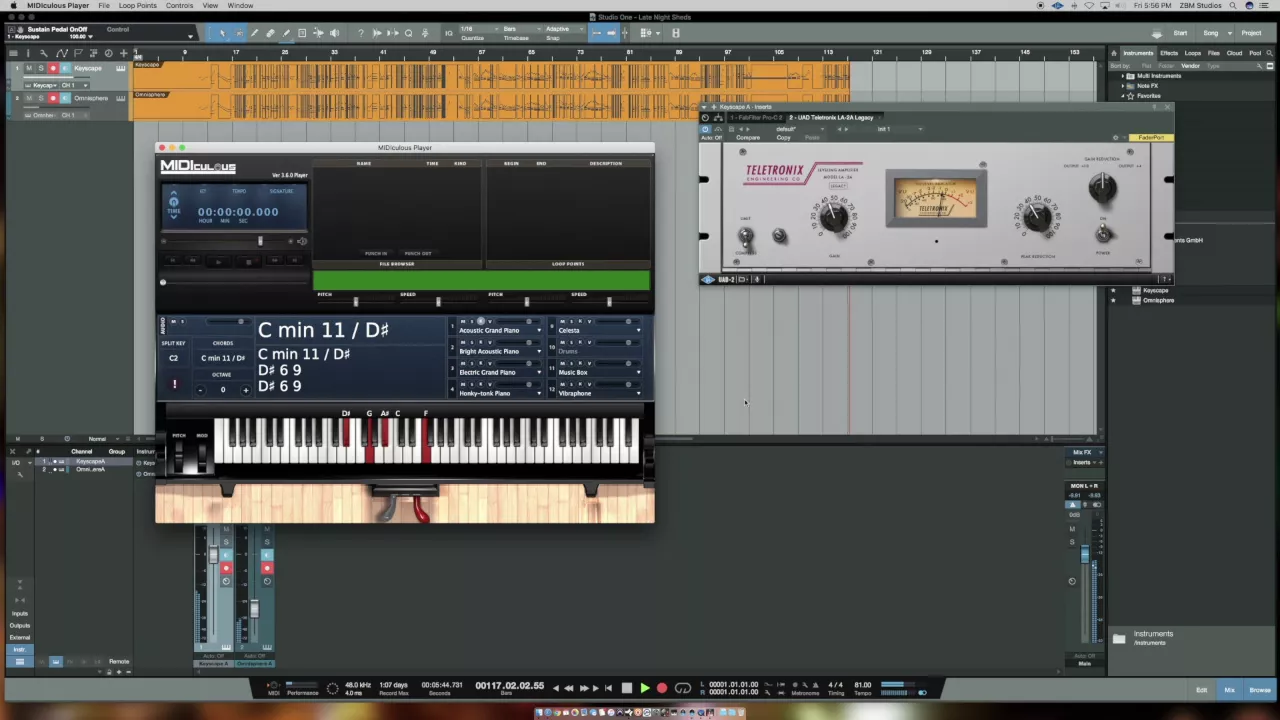Screen dimensions: 1280x720
Task: Open the Timebase Bars dropdown
Action: [x=523, y=29]
